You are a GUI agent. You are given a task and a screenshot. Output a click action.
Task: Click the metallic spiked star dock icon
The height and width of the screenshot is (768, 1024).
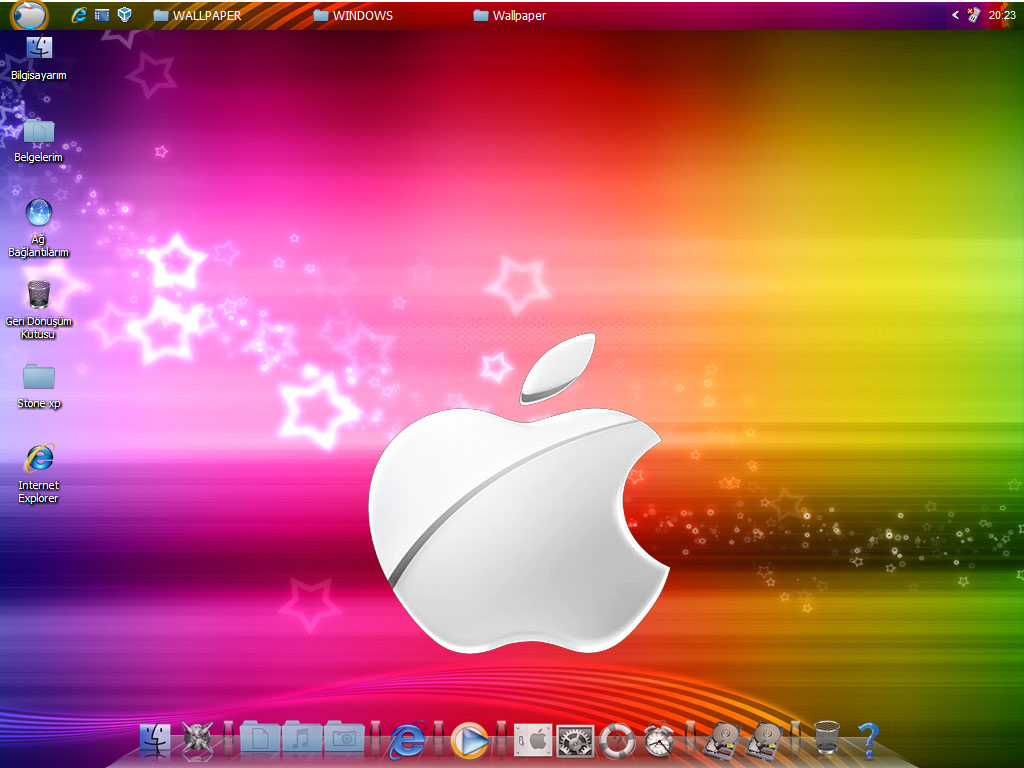pos(197,740)
